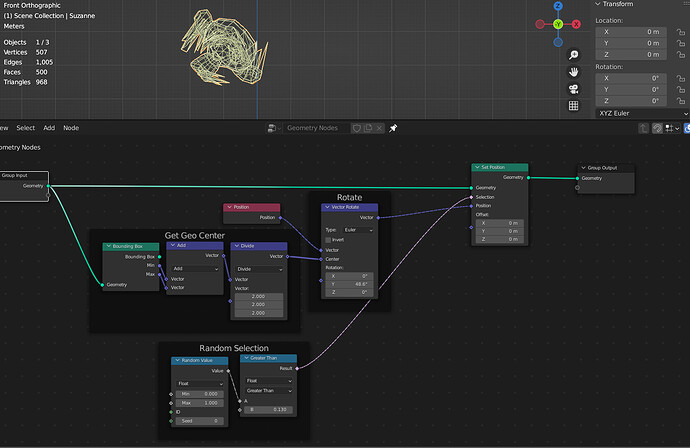The height and width of the screenshot is (448, 690).
Task: Click the negative Z gizmo ball
Action: coord(558,42)
